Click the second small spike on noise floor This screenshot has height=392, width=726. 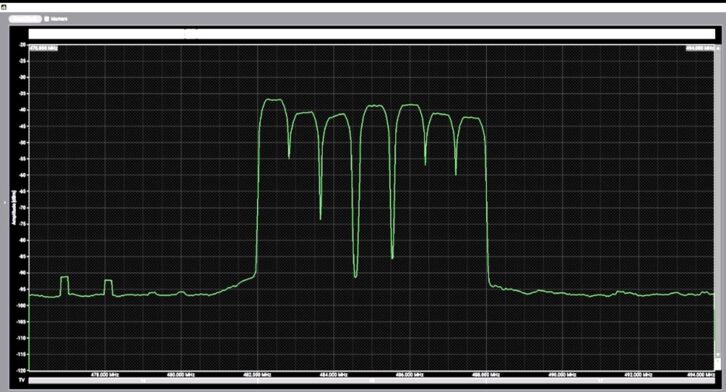tap(108, 287)
